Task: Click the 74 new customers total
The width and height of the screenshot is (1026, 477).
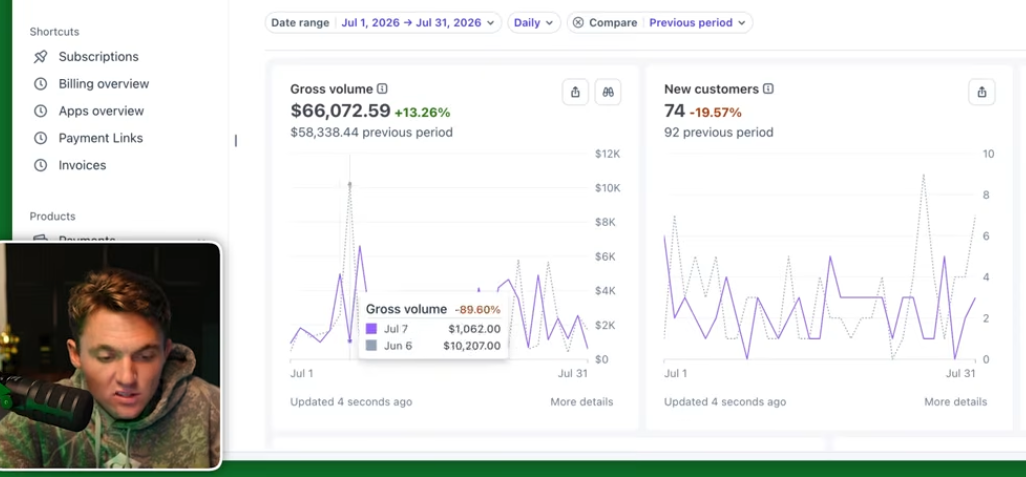Action: click(674, 111)
